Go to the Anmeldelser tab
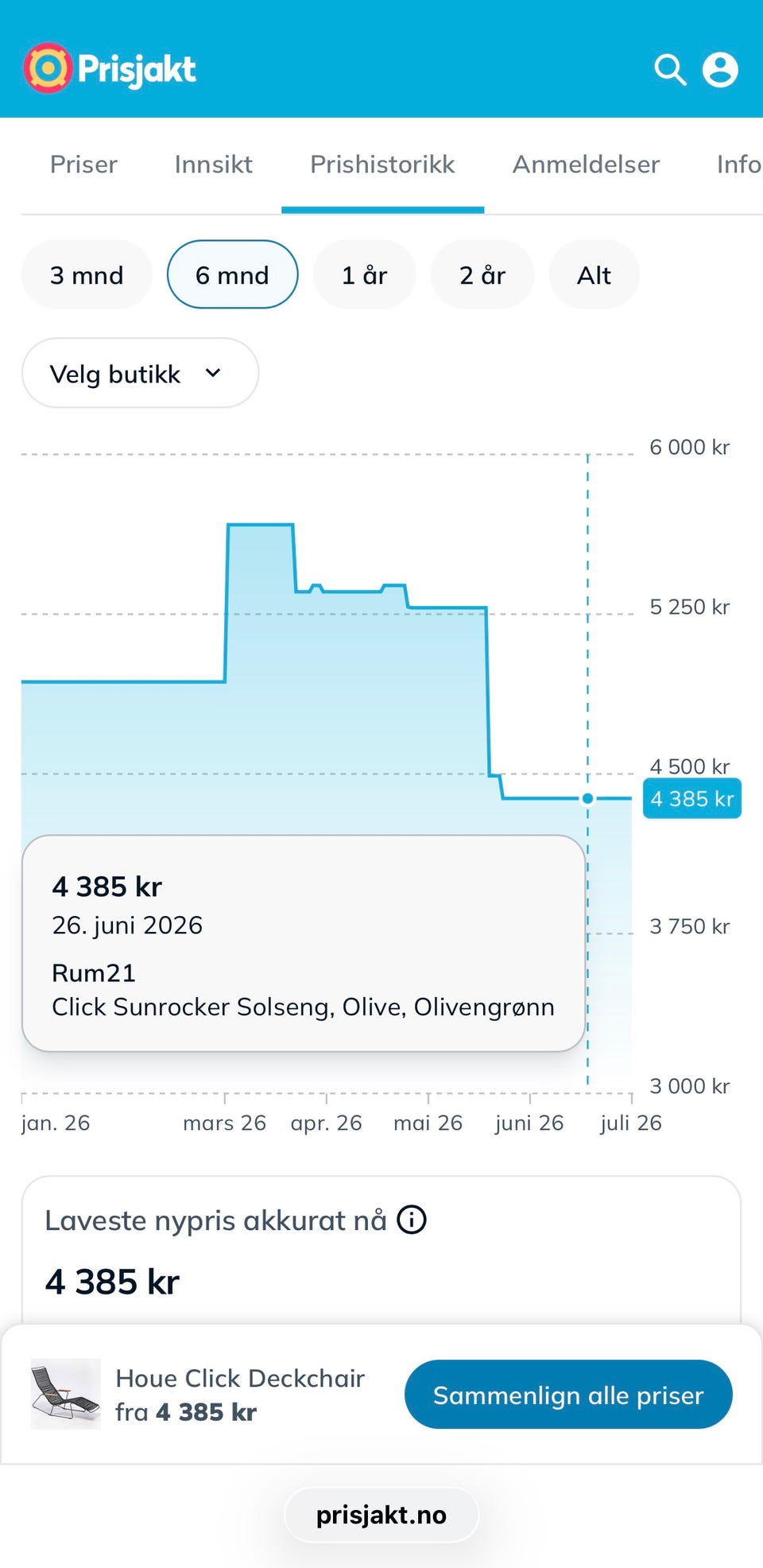The height and width of the screenshot is (1568, 763). (x=586, y=165)
